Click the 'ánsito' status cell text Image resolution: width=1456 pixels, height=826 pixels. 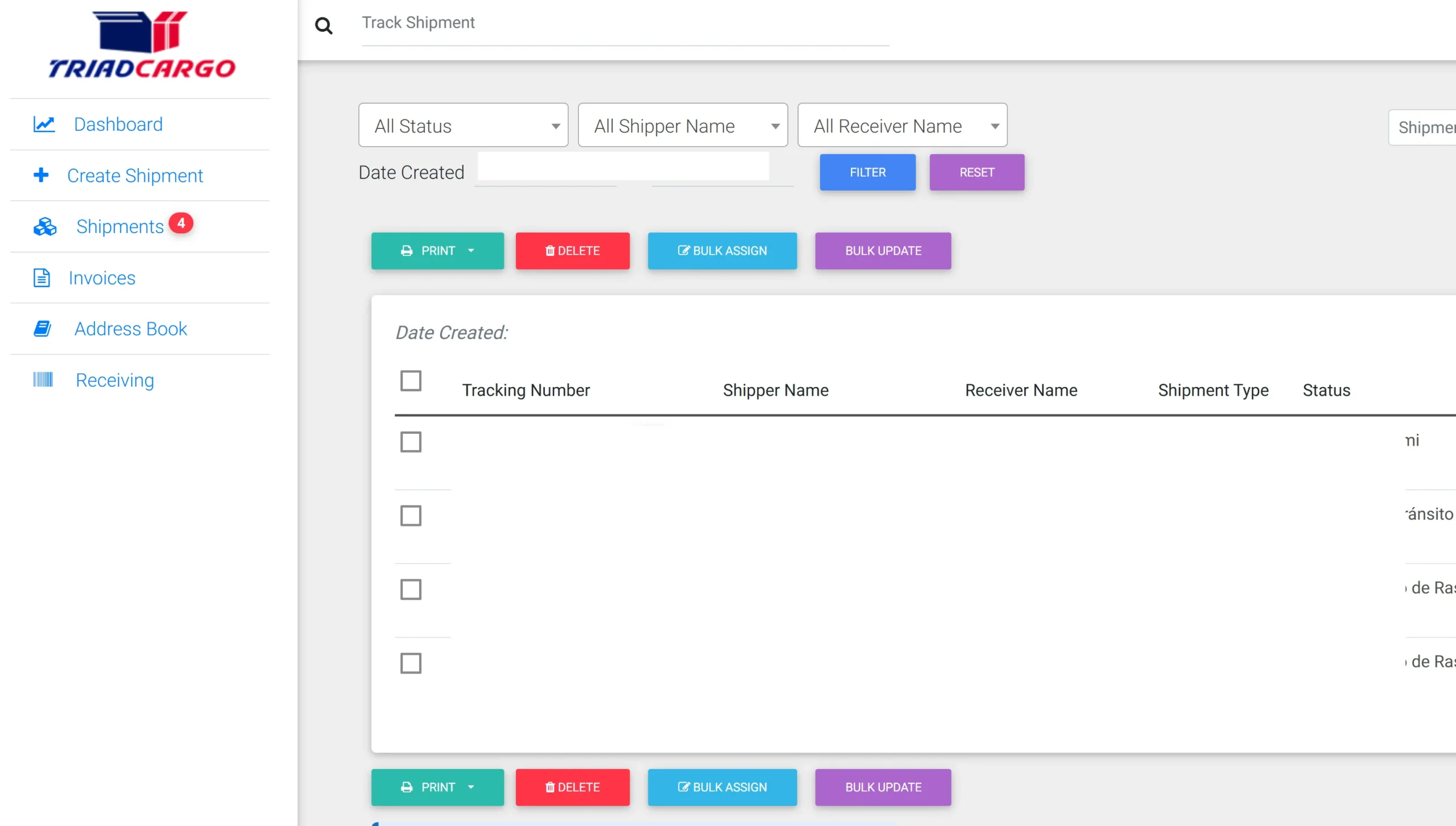click(1429, 514)
